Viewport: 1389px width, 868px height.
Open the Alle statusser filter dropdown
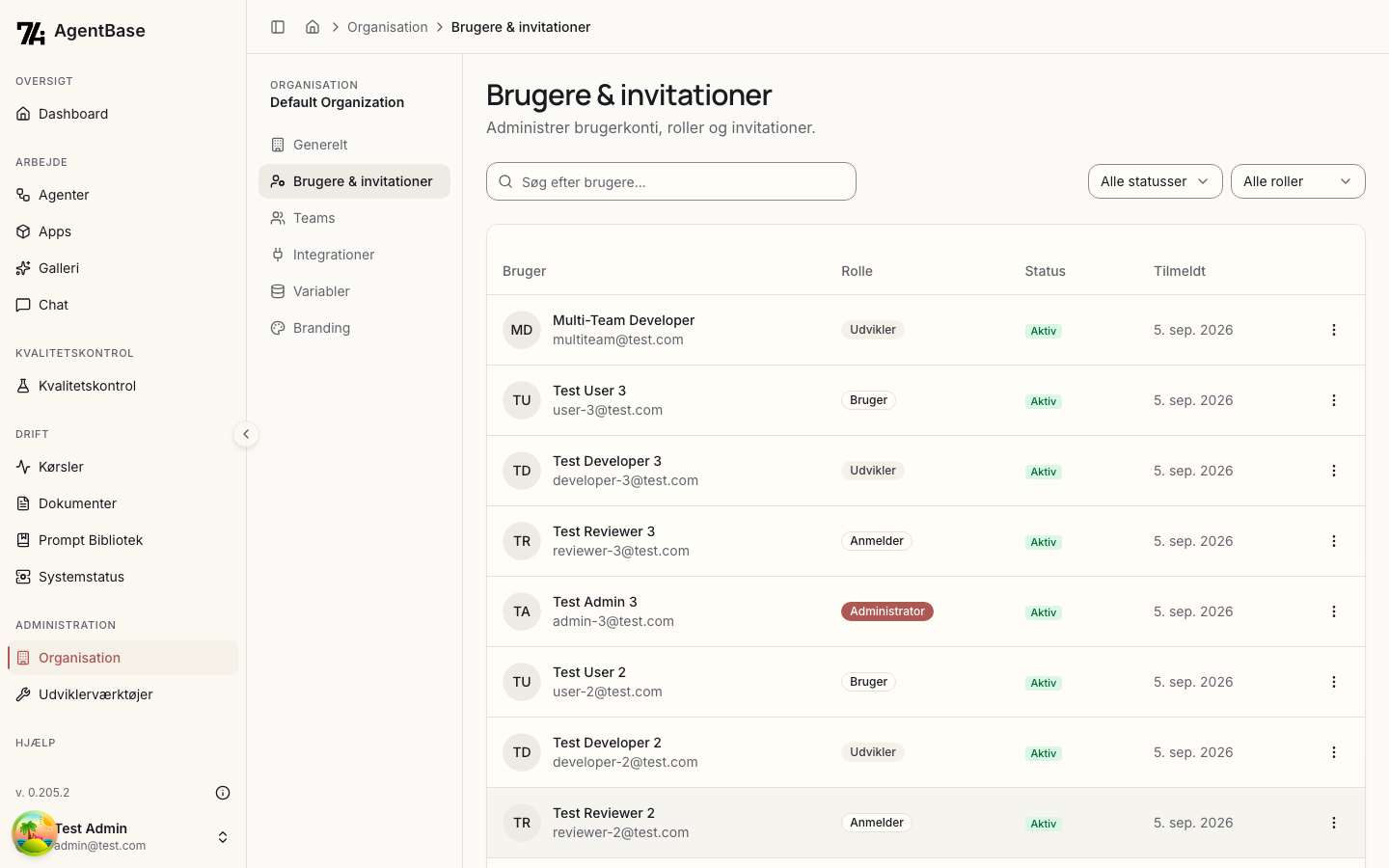tap(1156, 181)
